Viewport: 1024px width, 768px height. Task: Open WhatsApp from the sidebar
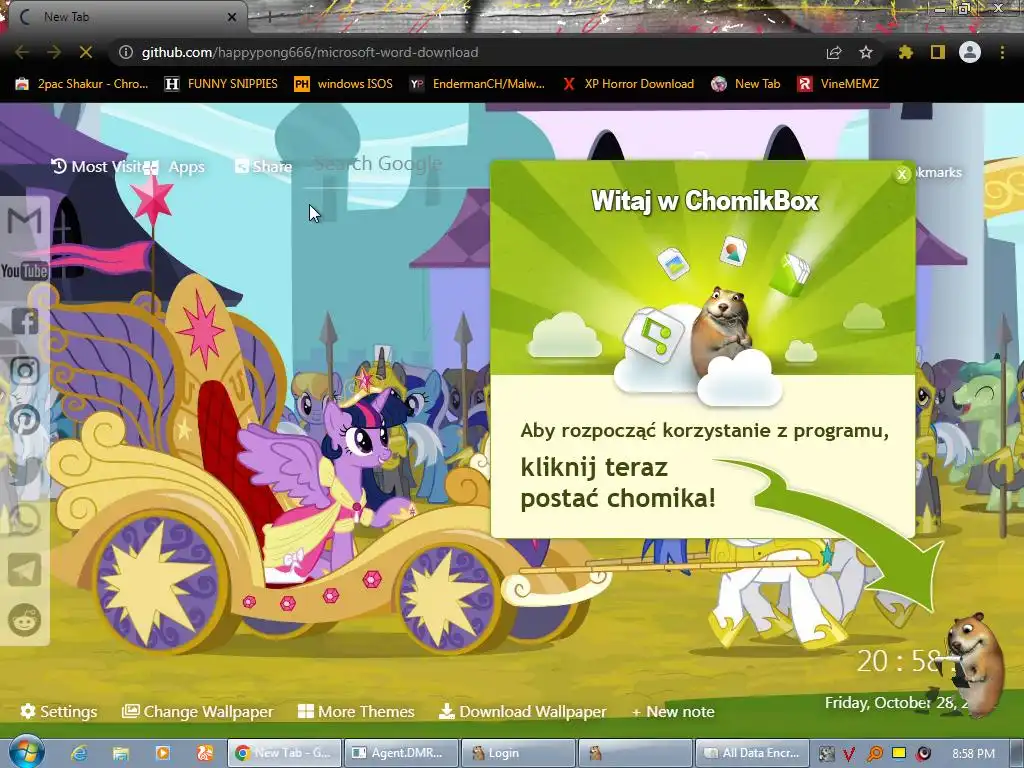(25, 520)
